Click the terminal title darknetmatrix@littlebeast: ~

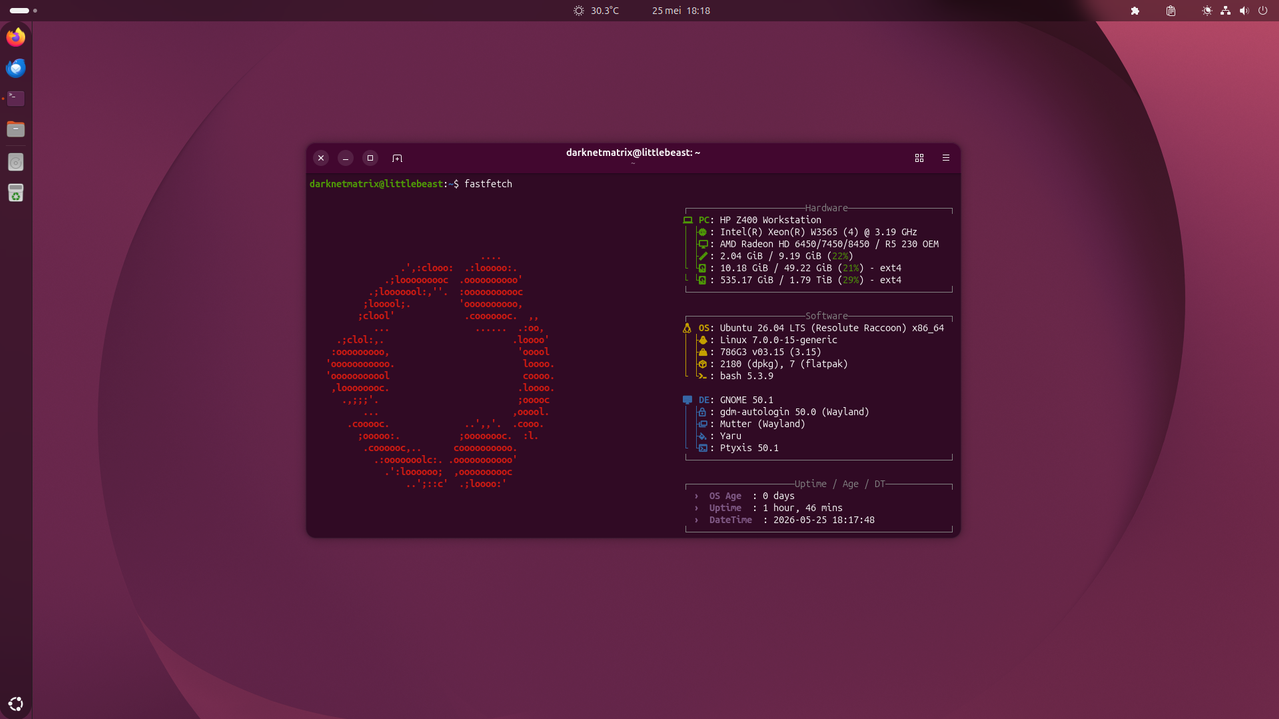(x=633, y=153)
